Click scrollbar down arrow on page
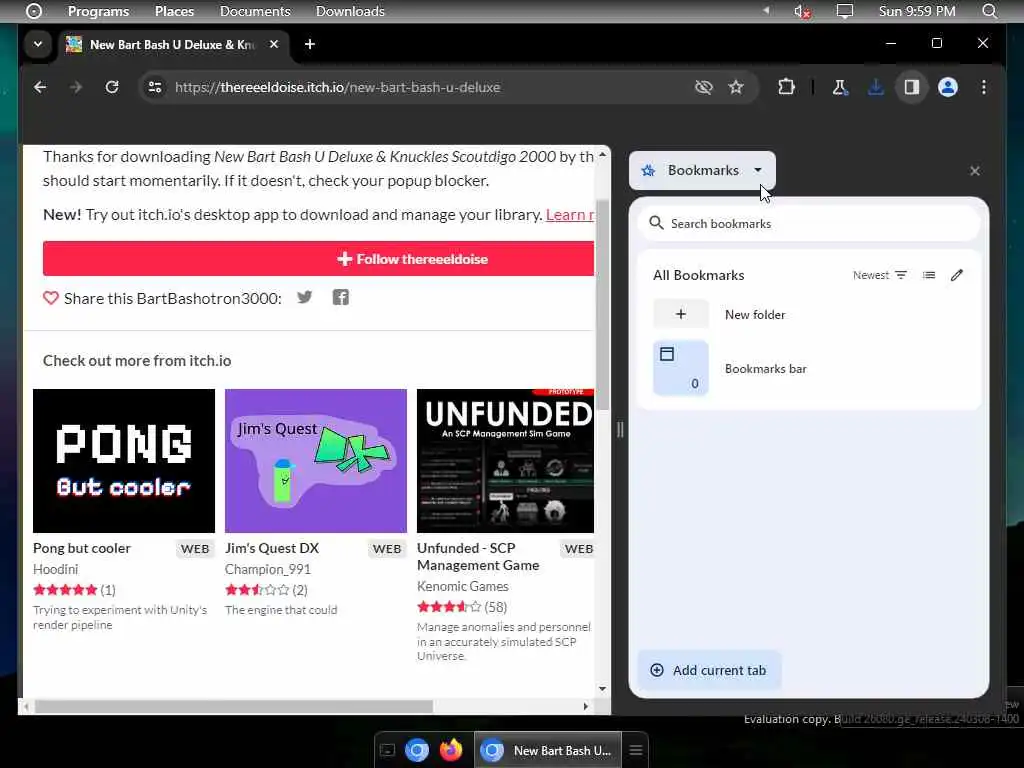Viewport: 1024px width, 768px height. [x=602, y=689]
